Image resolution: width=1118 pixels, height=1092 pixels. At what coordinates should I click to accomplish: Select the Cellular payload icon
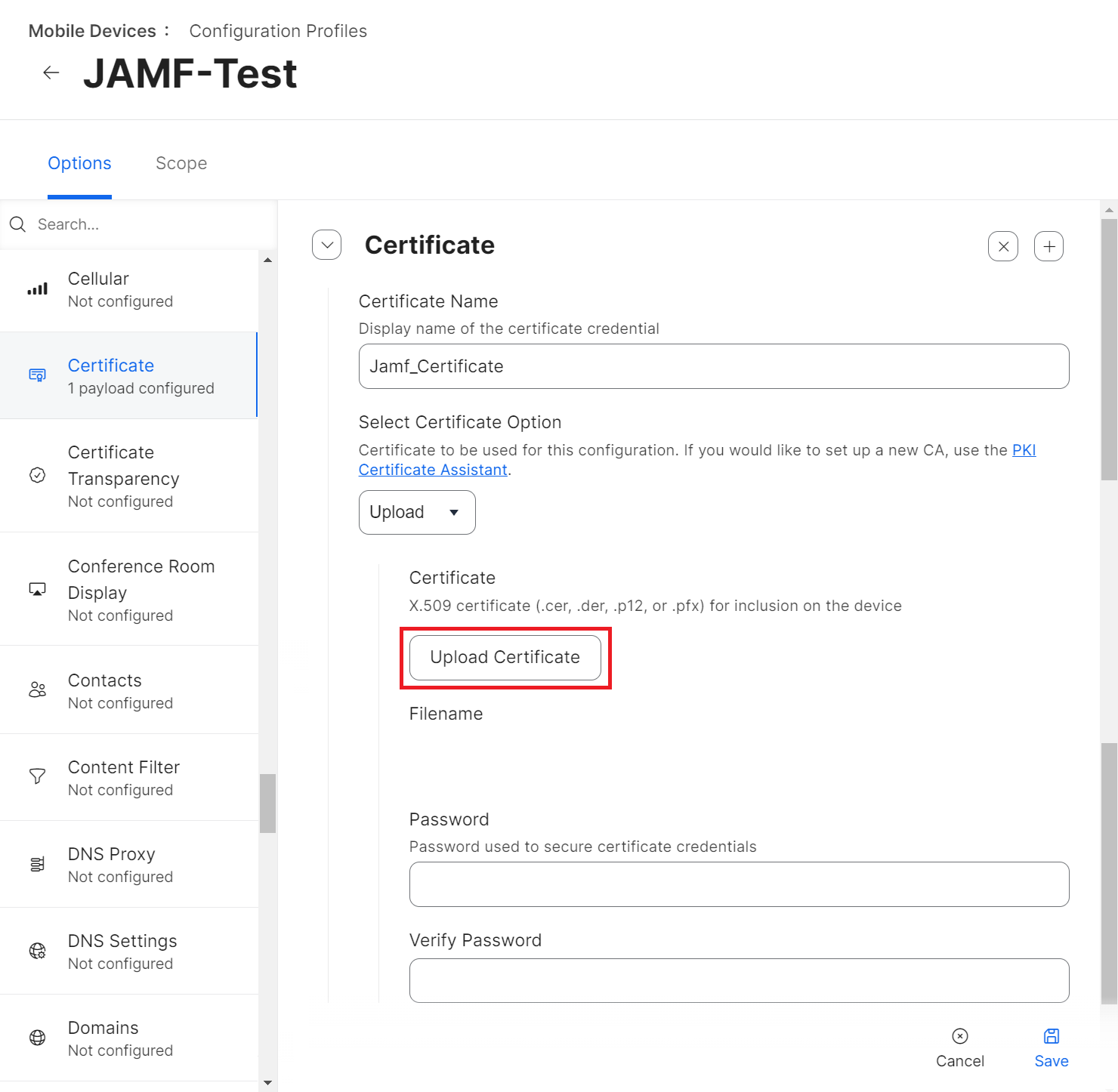[x=38, y=289]
